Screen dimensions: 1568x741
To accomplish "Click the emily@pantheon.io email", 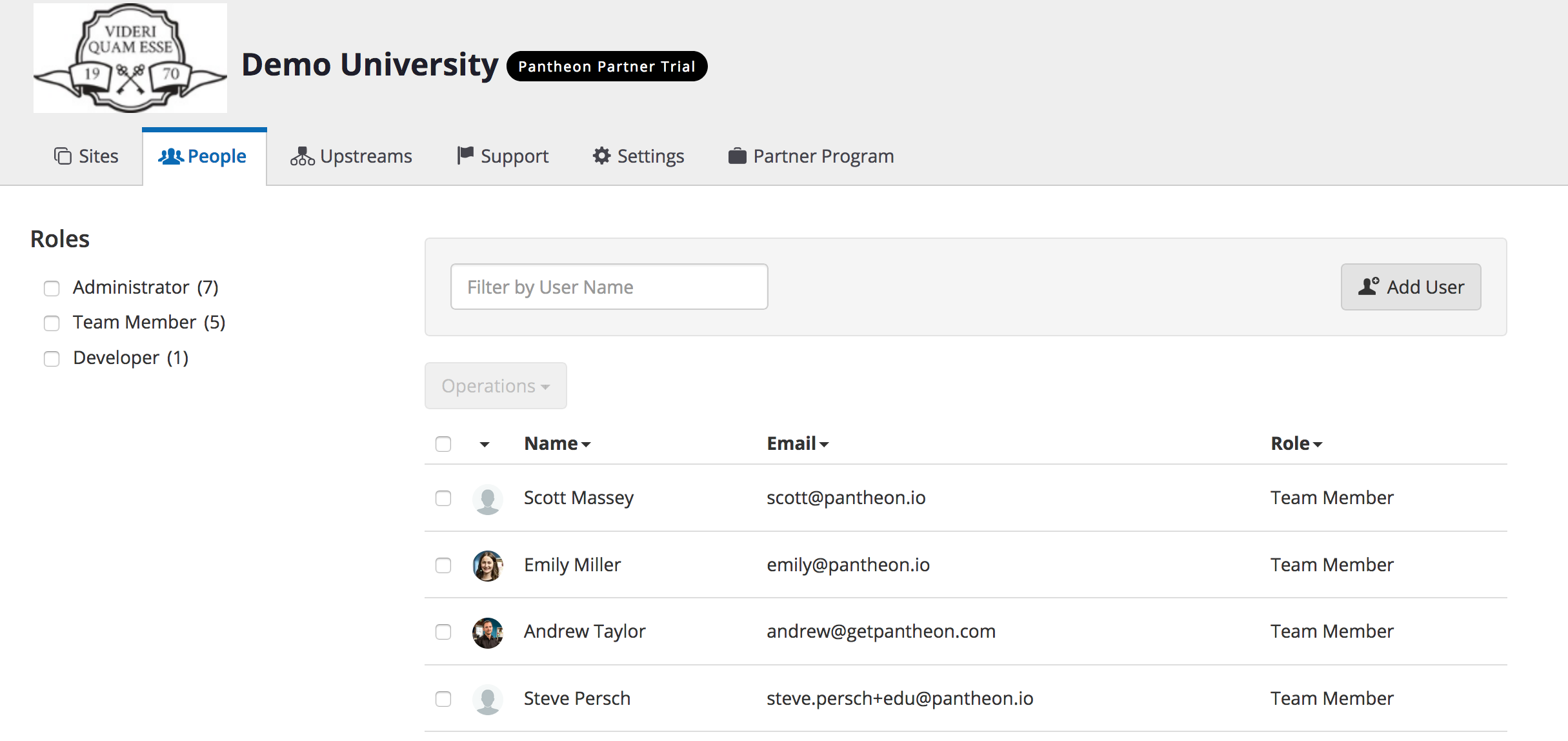I will pyautogui.click(x=848, y=565).
